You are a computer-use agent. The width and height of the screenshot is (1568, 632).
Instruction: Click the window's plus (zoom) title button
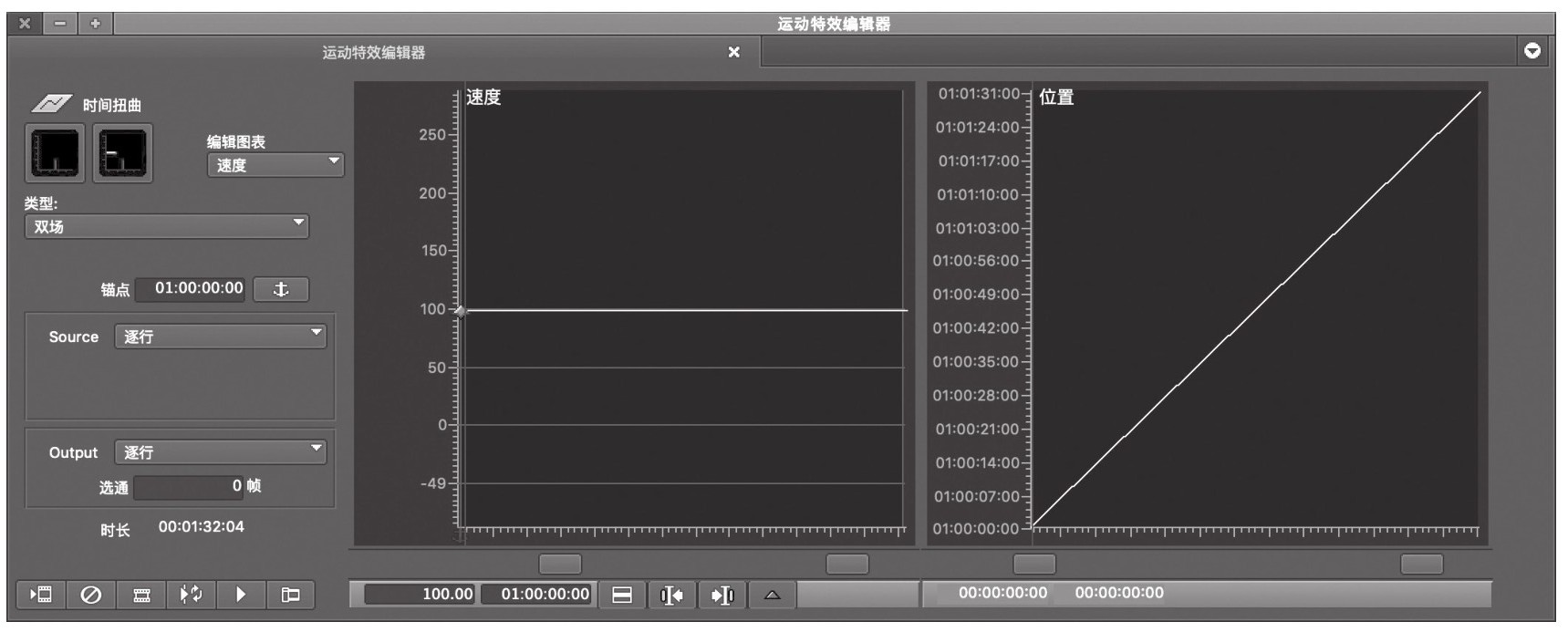96,24
